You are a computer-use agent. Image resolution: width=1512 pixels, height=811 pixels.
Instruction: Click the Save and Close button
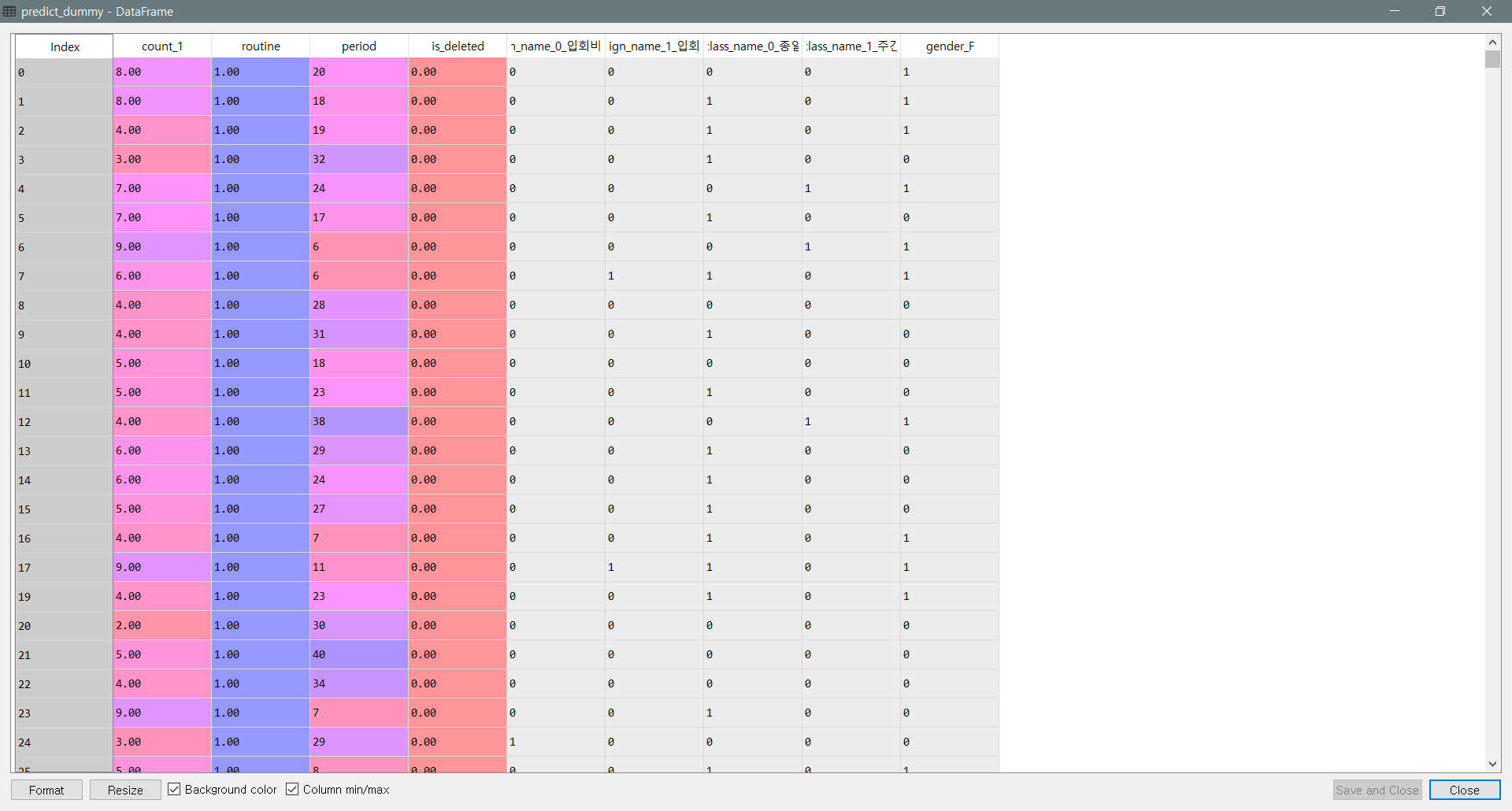[1377, 790]
